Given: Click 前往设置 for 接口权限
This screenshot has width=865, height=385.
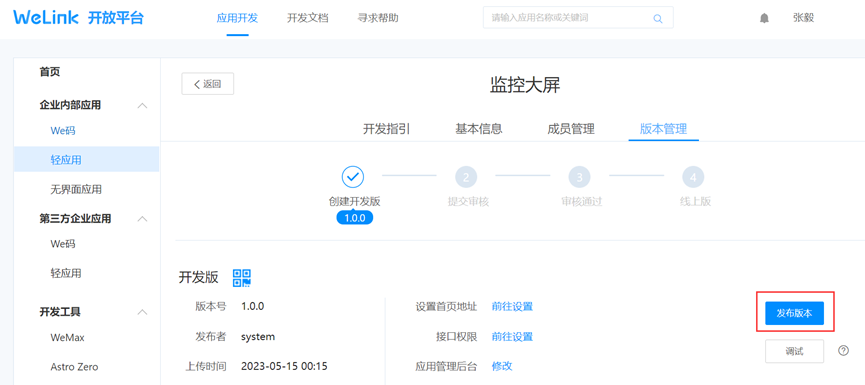Looking at the screenshot, I should coord(512,336).
